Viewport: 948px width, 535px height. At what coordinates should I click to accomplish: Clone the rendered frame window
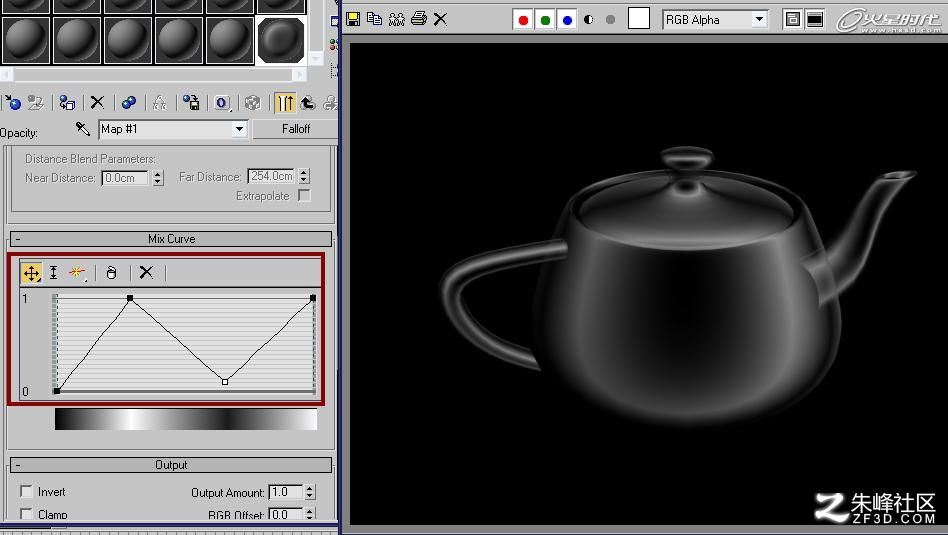pos(397,19)
